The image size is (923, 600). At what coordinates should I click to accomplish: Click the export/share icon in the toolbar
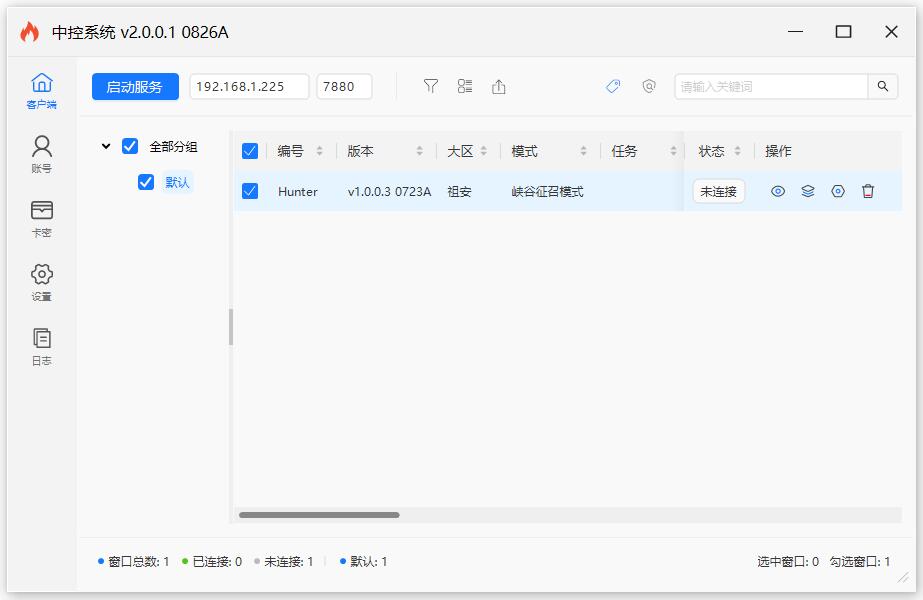tap(498, 86)
